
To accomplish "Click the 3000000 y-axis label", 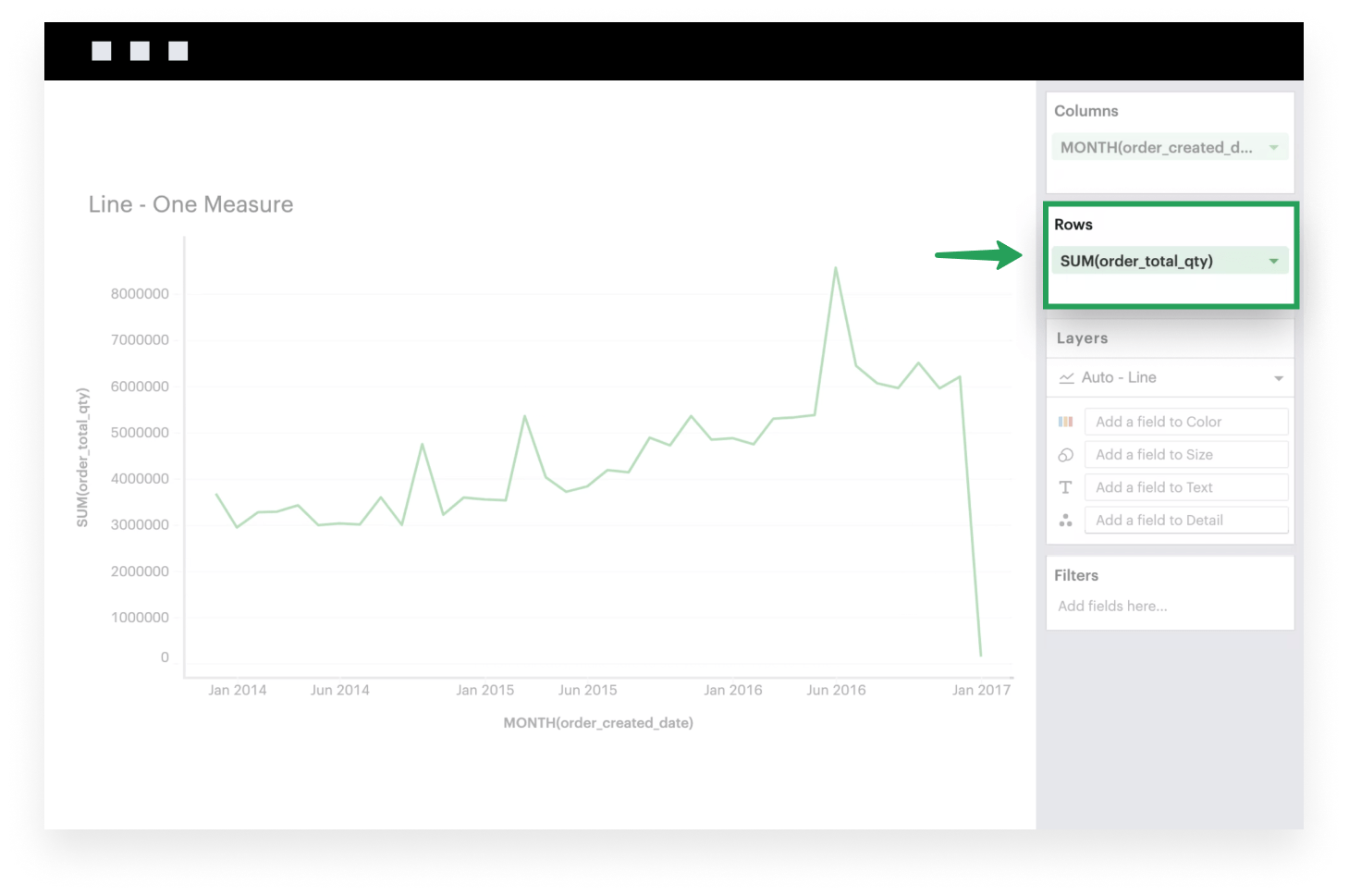I will (140, 525).
